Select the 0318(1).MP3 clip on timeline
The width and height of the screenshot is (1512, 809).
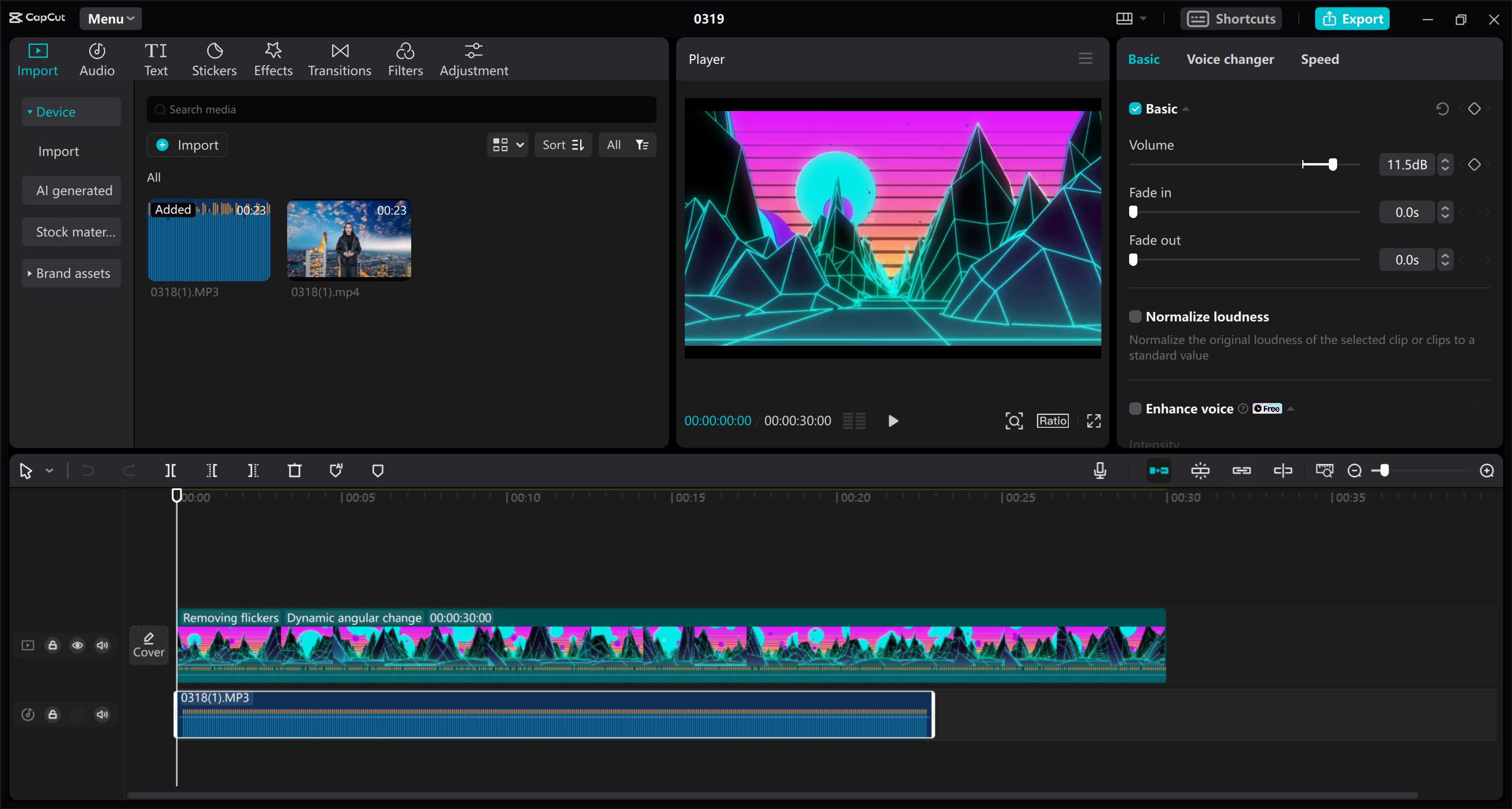pyautogui.click(x=554, y=714)
